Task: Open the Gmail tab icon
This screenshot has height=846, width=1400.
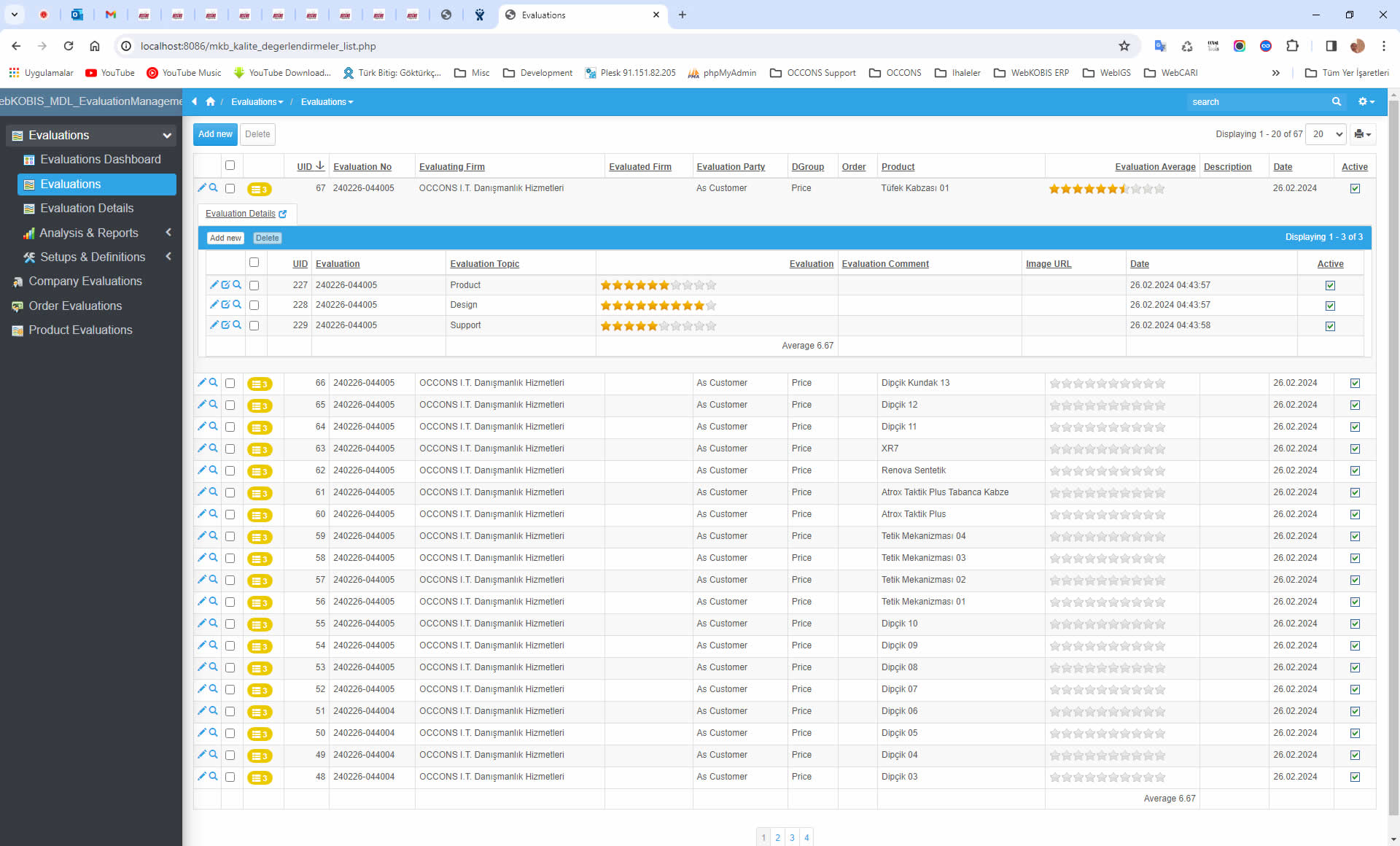Action: coord(111,15)
